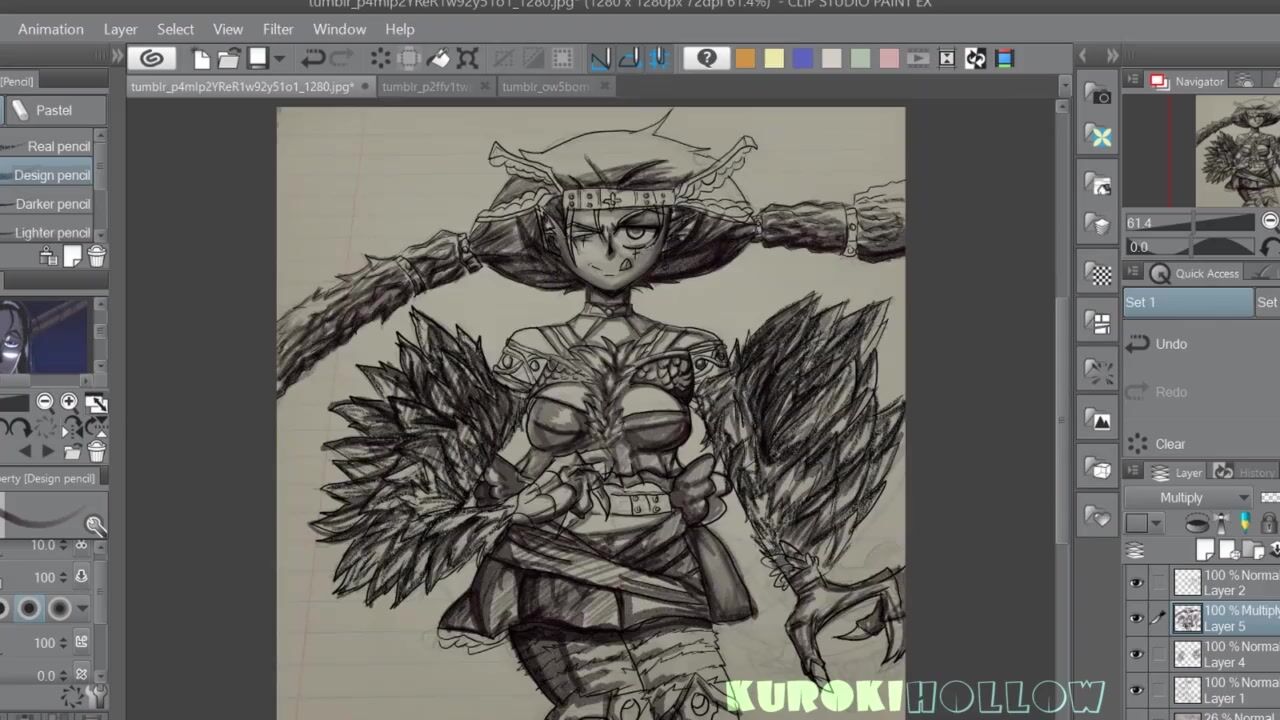Select the Darker pencil sub tool

(52, 204)
